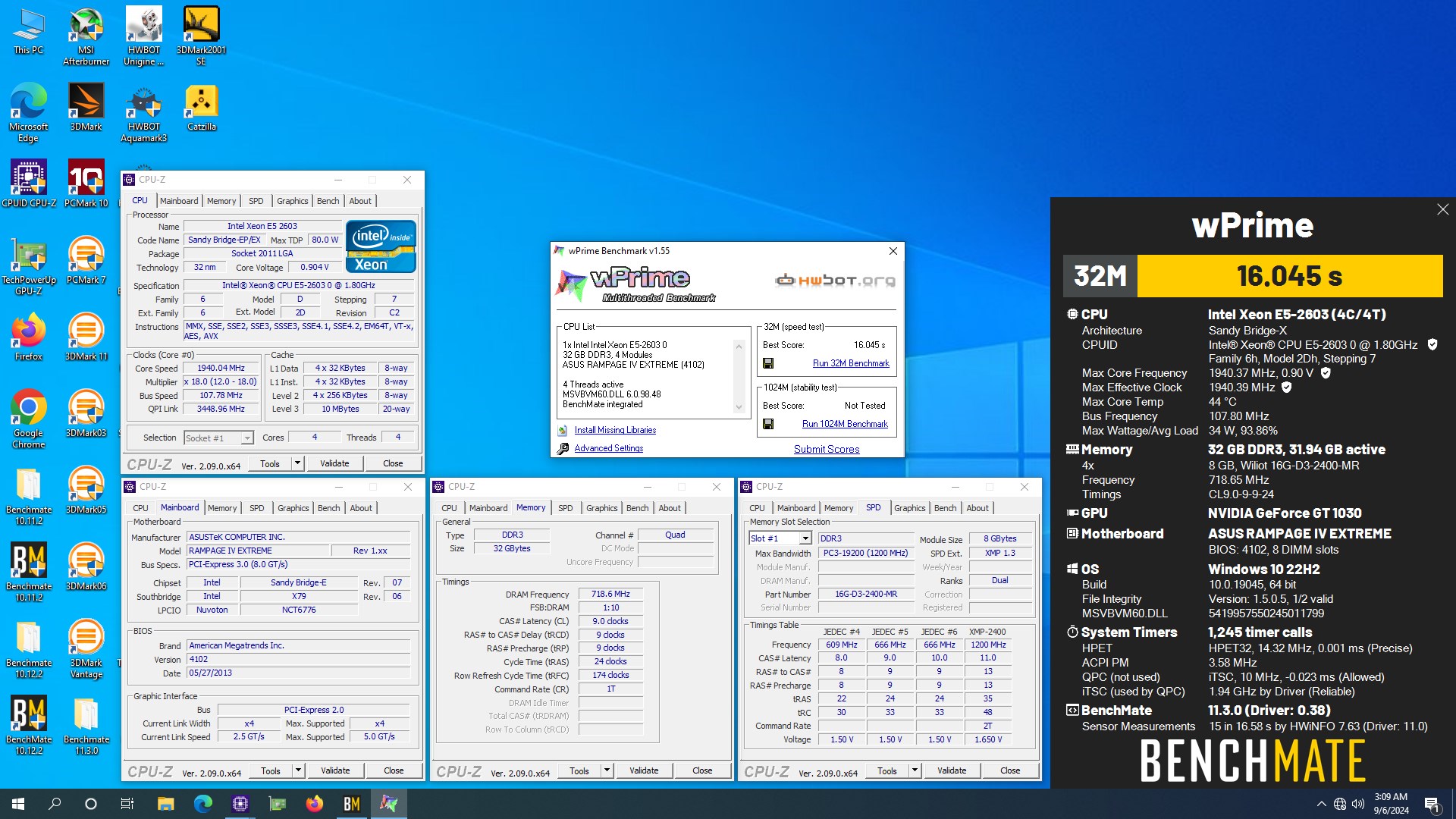The image size is (1456, 819).
Task: Click Submit Scores link in wPrime
Action: click(x=827, y=449)
